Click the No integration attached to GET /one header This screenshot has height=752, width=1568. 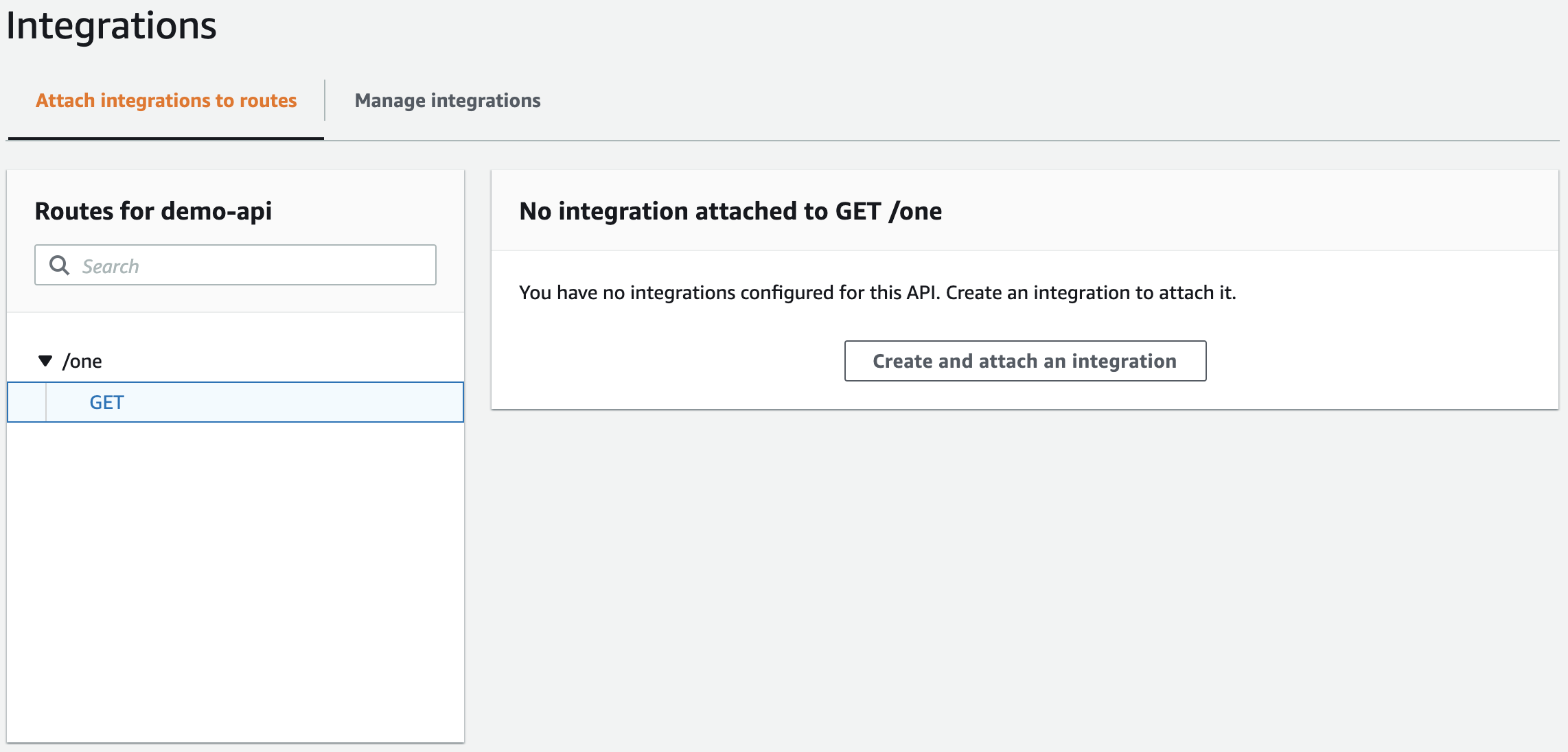coord(730,211)
